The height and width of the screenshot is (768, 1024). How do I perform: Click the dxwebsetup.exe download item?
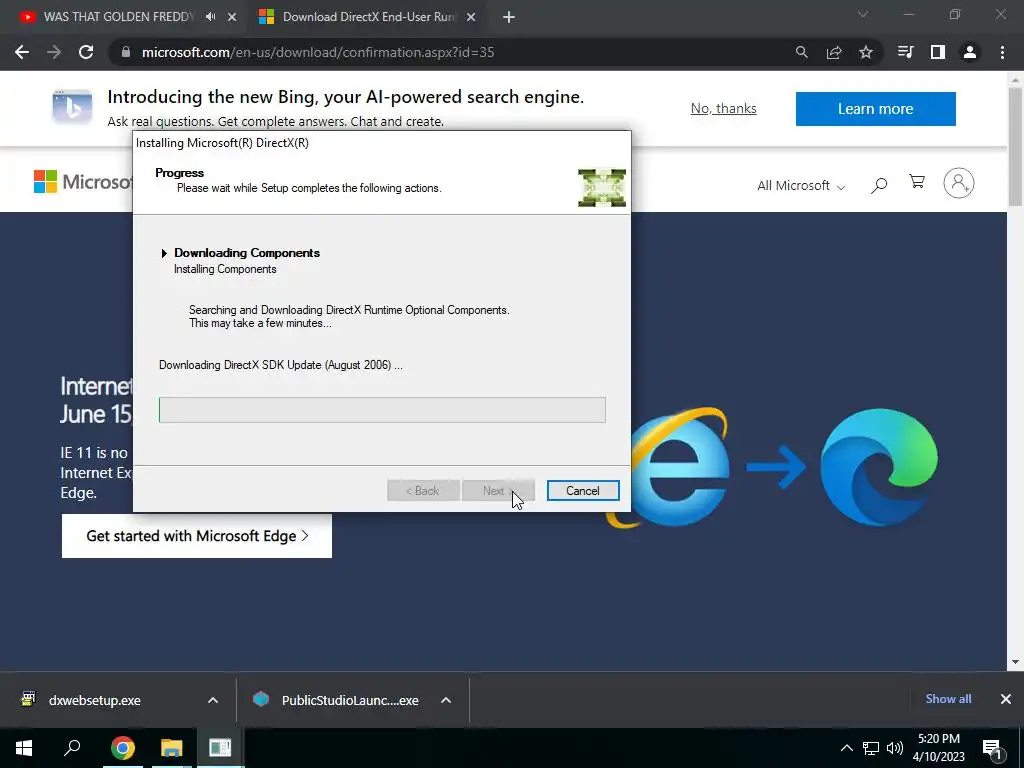pyautogui.click(x=95, y=700)
